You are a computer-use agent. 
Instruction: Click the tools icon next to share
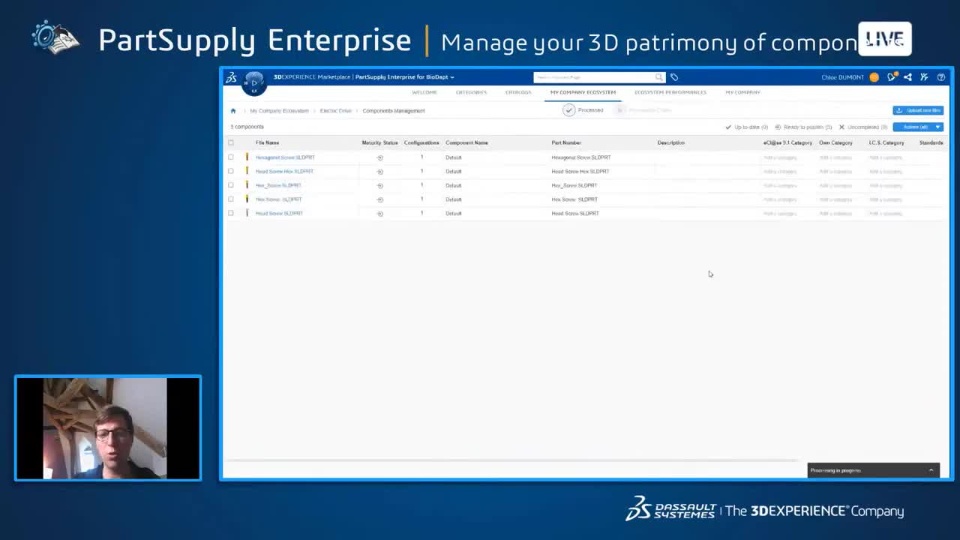click(924, 77)
